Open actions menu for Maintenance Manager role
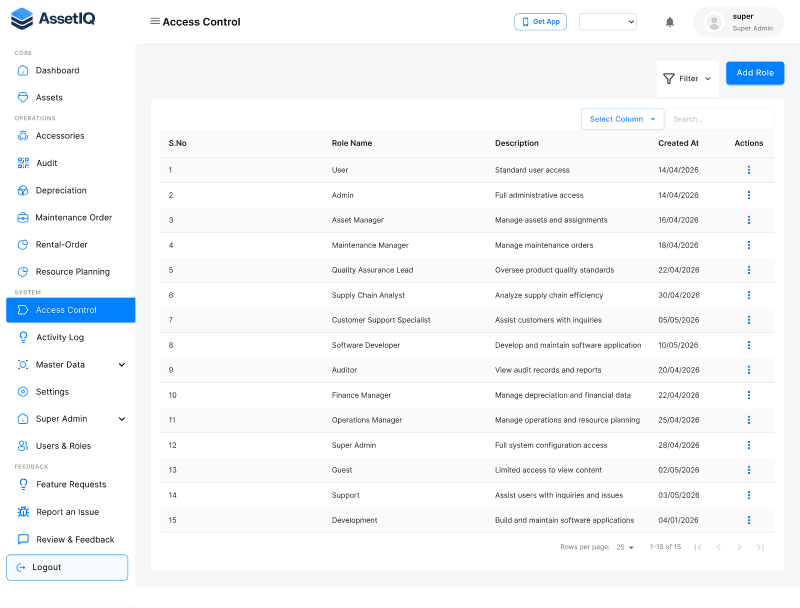This screenshot has width=800, height=608. (748, 245)
